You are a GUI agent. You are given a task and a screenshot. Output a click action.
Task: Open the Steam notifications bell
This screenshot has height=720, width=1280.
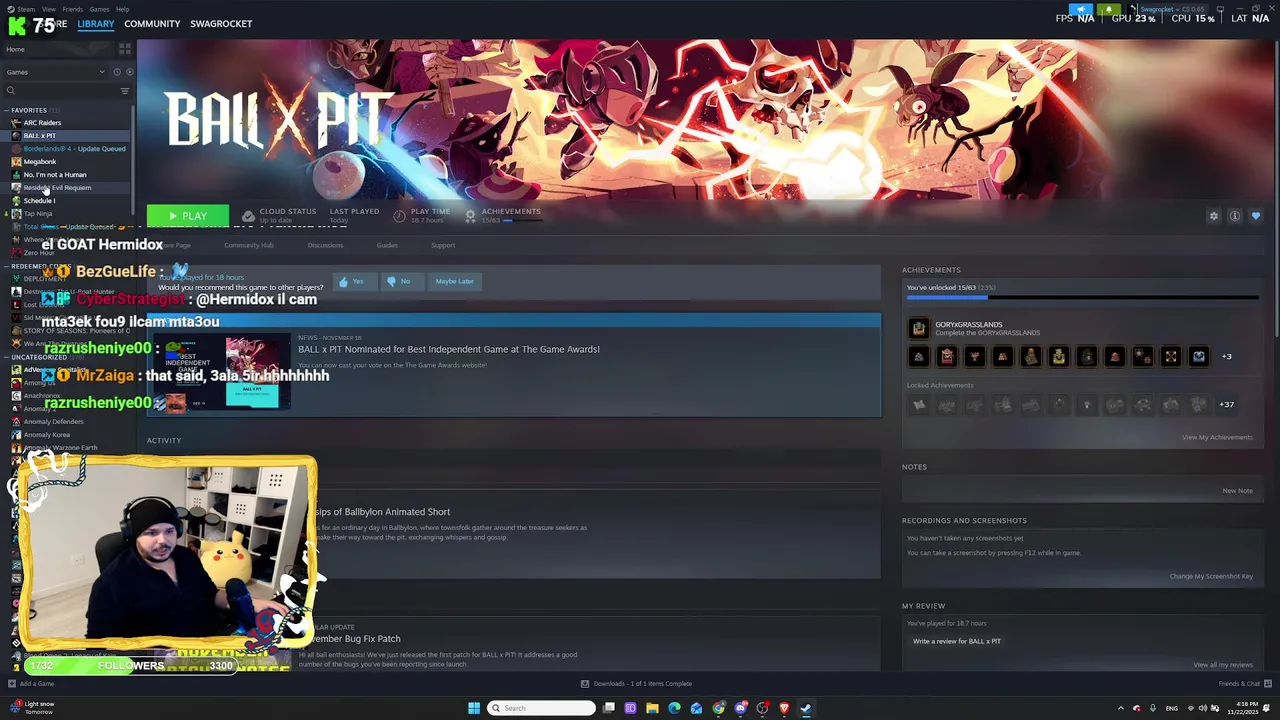tap(1110, 10)
